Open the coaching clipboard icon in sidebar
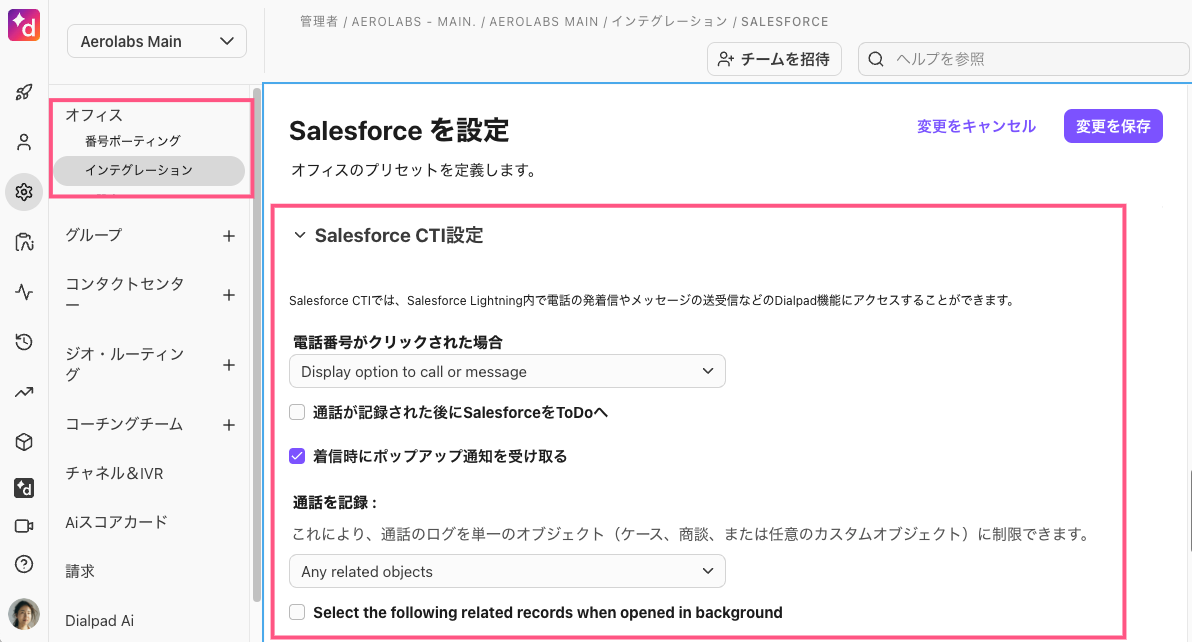The width and height of the screenshot is (1192, 642). coord(24,242)
